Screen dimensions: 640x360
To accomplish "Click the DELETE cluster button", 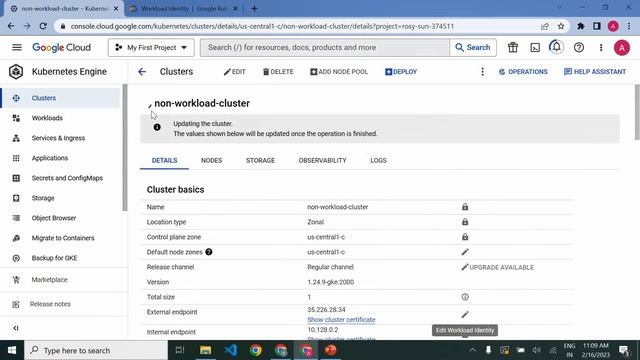I will pyautogui.click(x=278, y=72).
